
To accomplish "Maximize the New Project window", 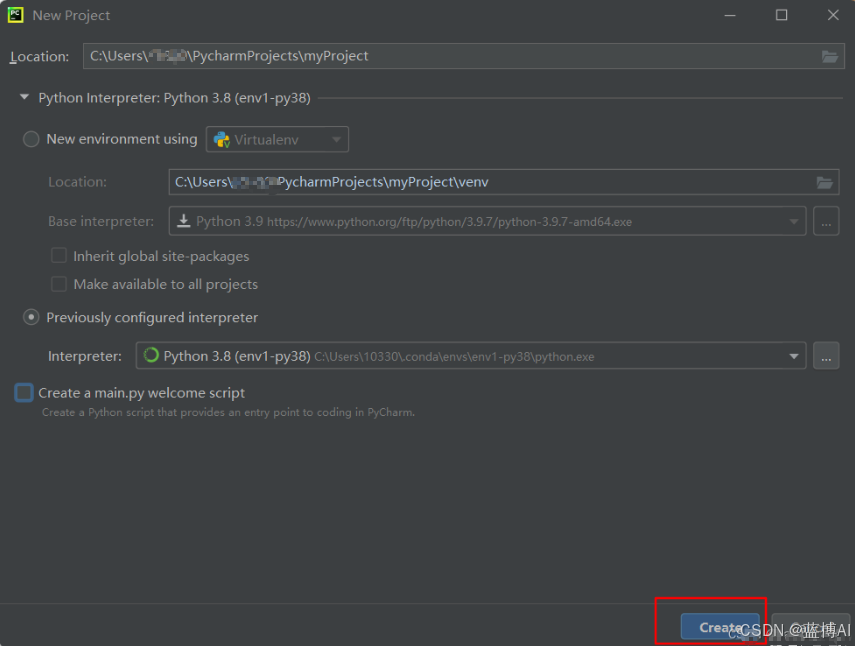I will pos(781,15).
